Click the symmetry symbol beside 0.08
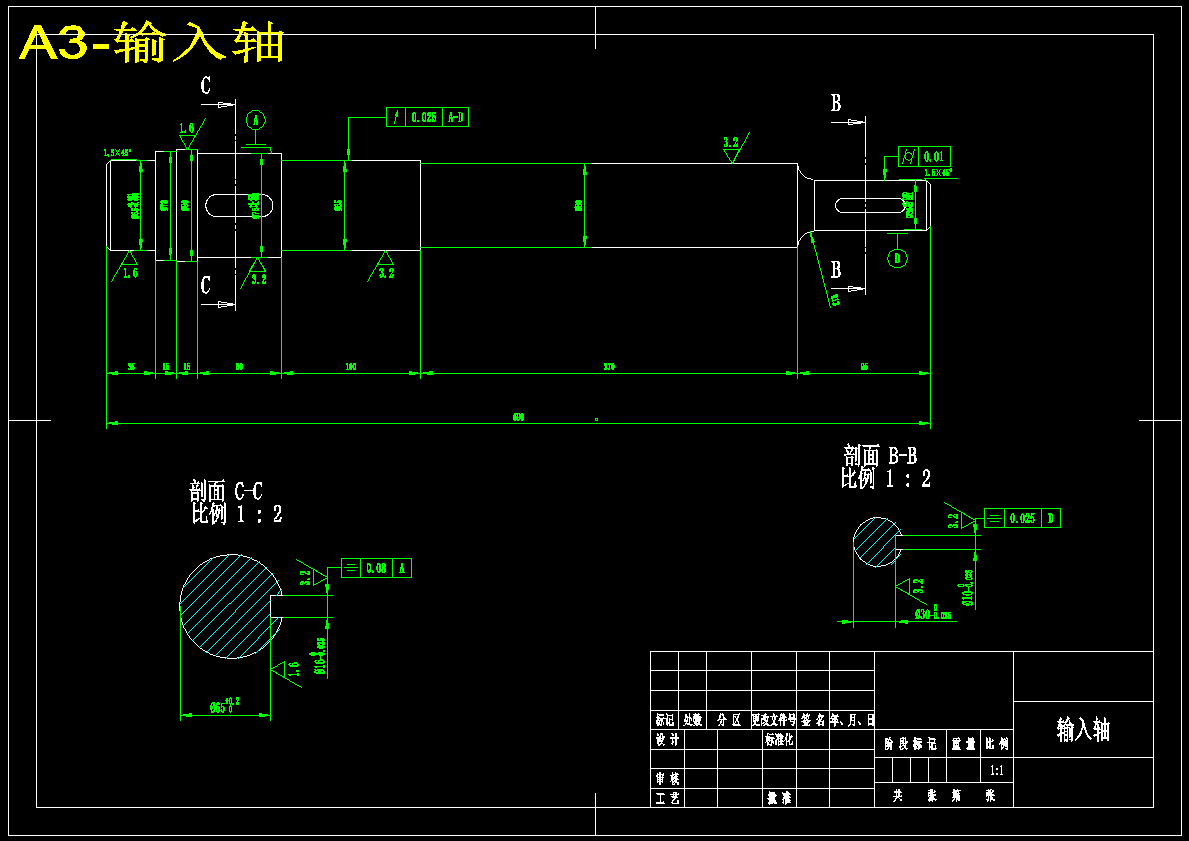 (350, 567)
